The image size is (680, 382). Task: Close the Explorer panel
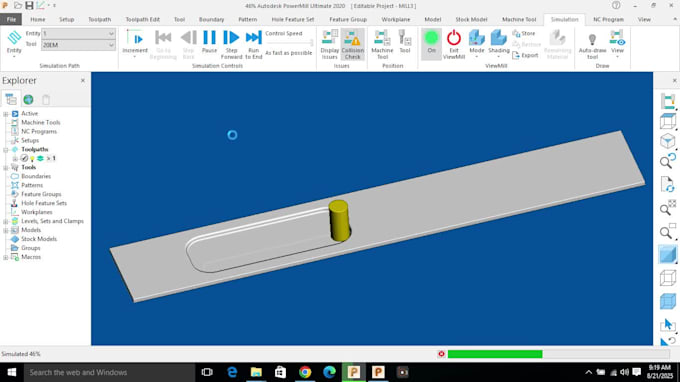pos(83,81)
